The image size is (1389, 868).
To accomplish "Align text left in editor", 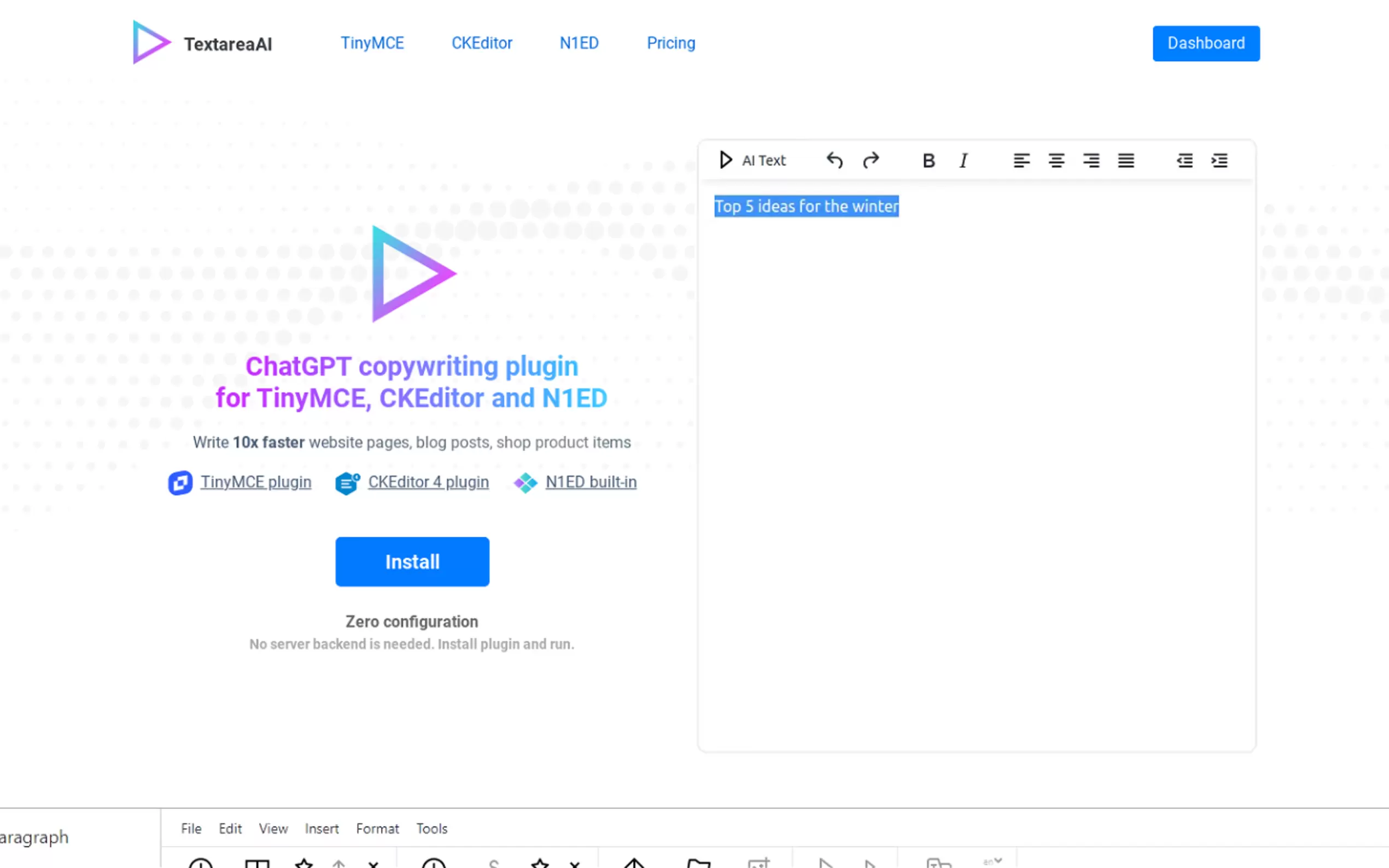I will click(1021, 161).
